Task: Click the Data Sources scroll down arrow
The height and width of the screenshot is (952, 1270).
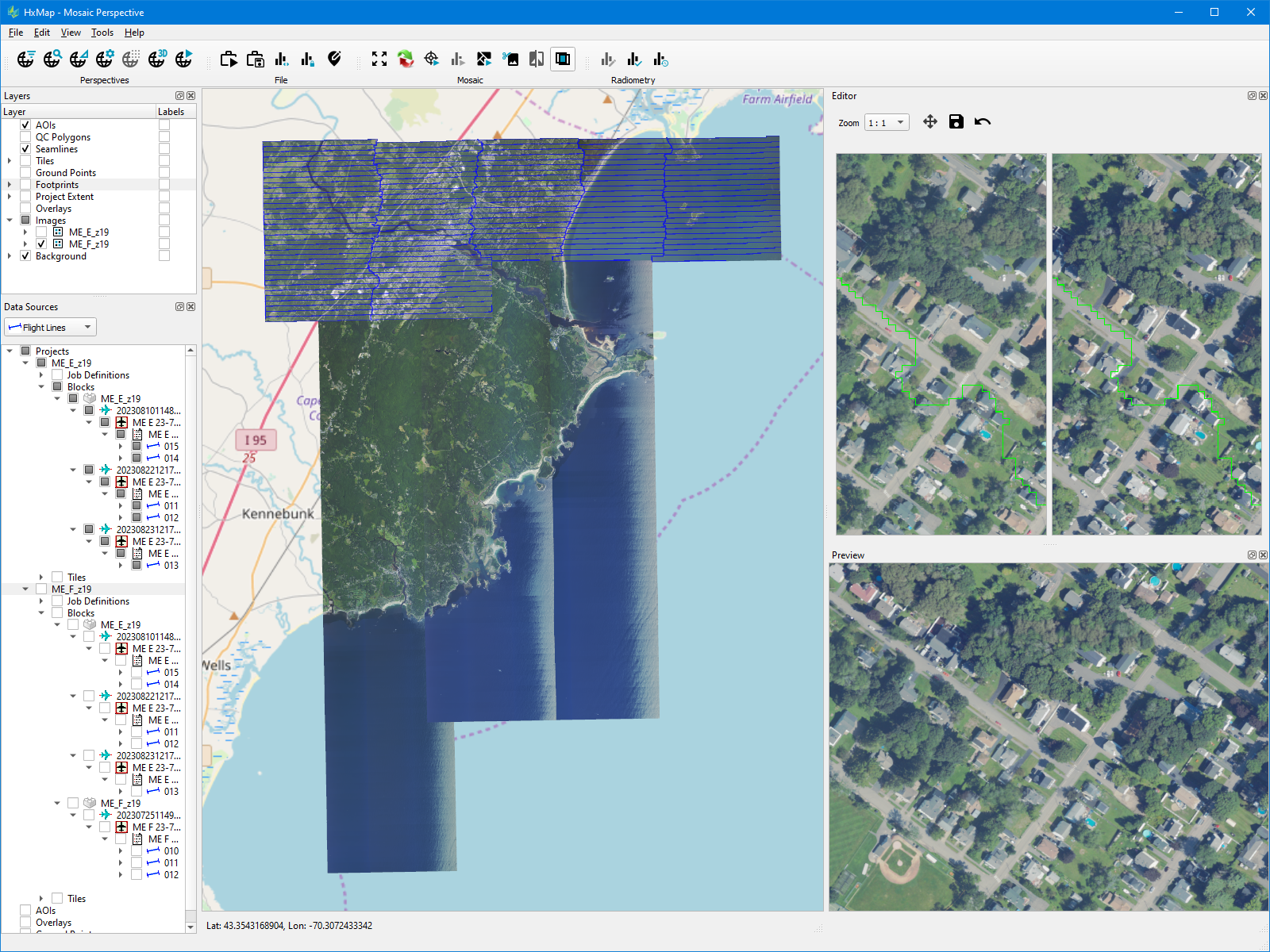Action: [x=190, y=927]
